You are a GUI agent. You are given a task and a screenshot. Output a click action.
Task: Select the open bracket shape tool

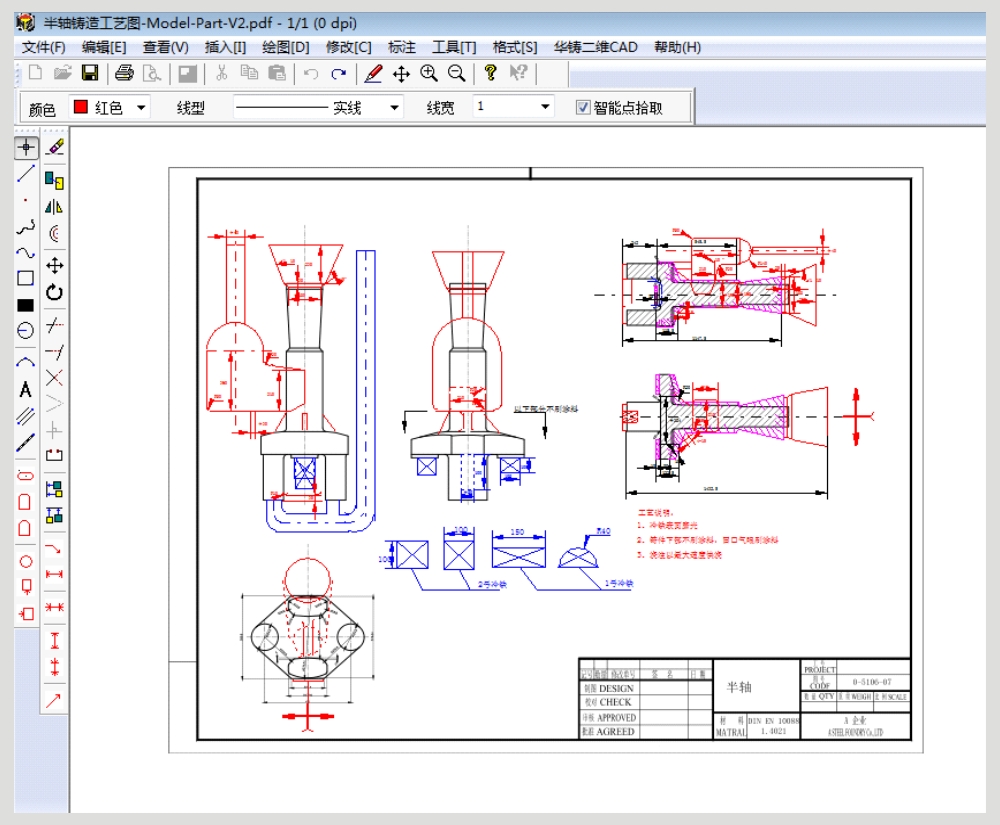54,455
